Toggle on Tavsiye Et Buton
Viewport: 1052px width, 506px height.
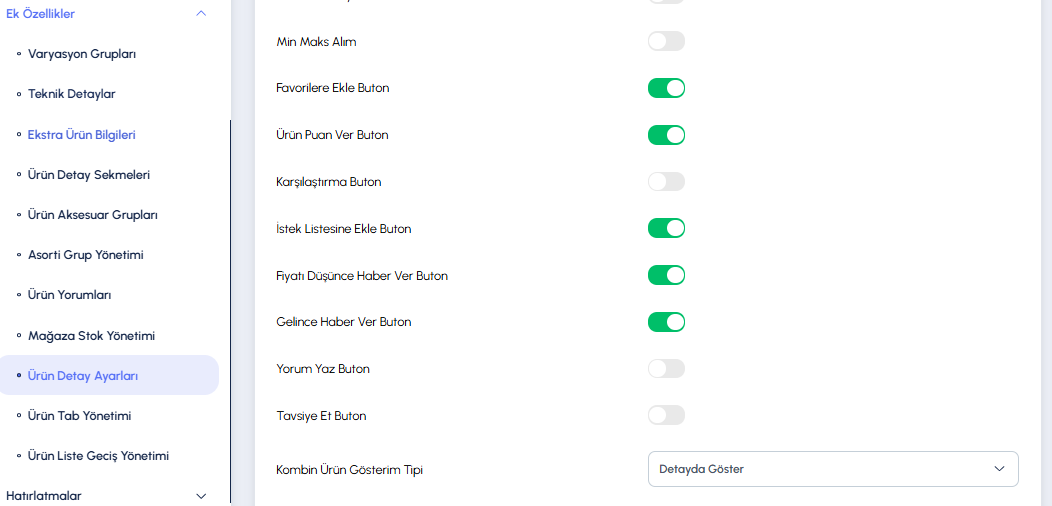click(666, 415)
